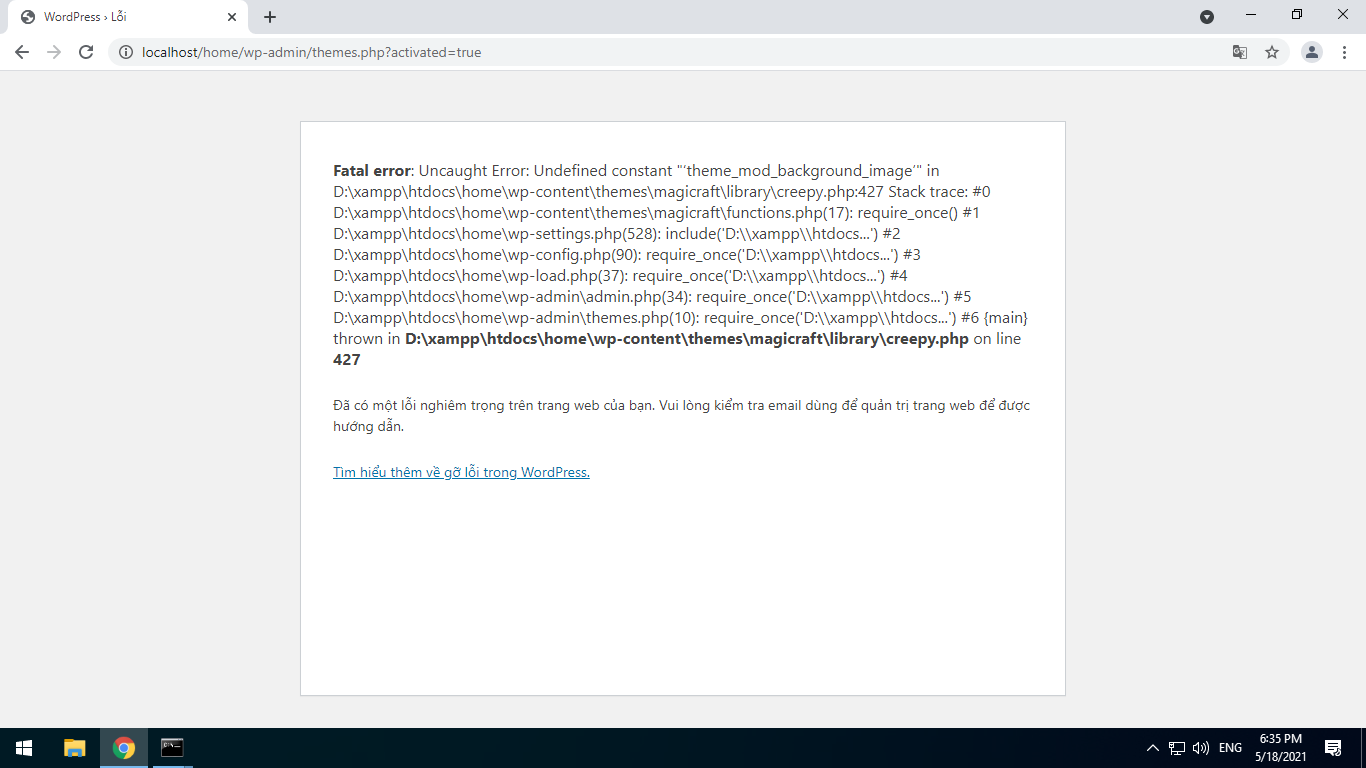Show hidden system tray icons
The width and height of the screenshot is (1366, 768).
[1152, 748]
